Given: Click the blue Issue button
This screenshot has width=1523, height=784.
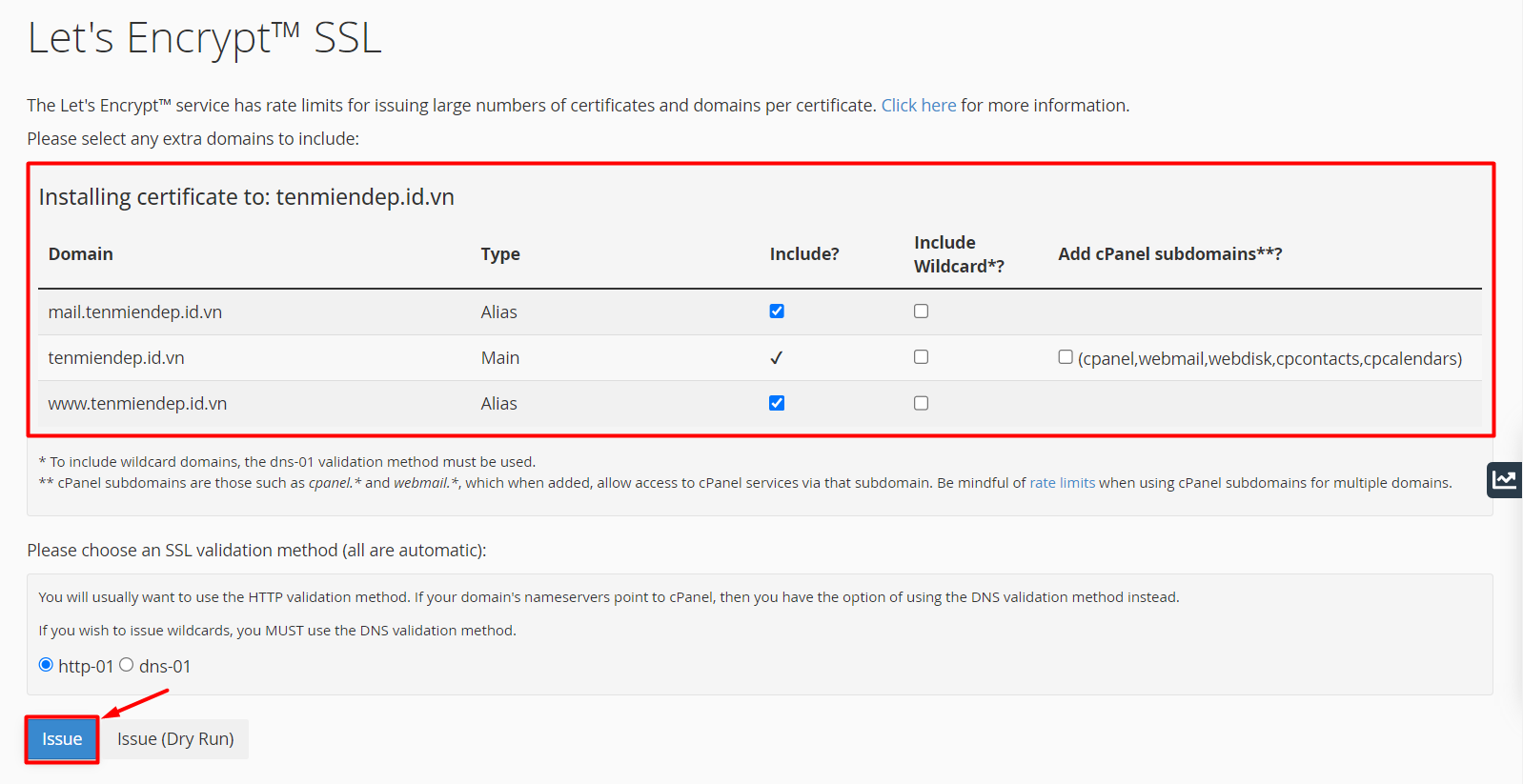Looking at the screenshot, I should pos(62,739).
